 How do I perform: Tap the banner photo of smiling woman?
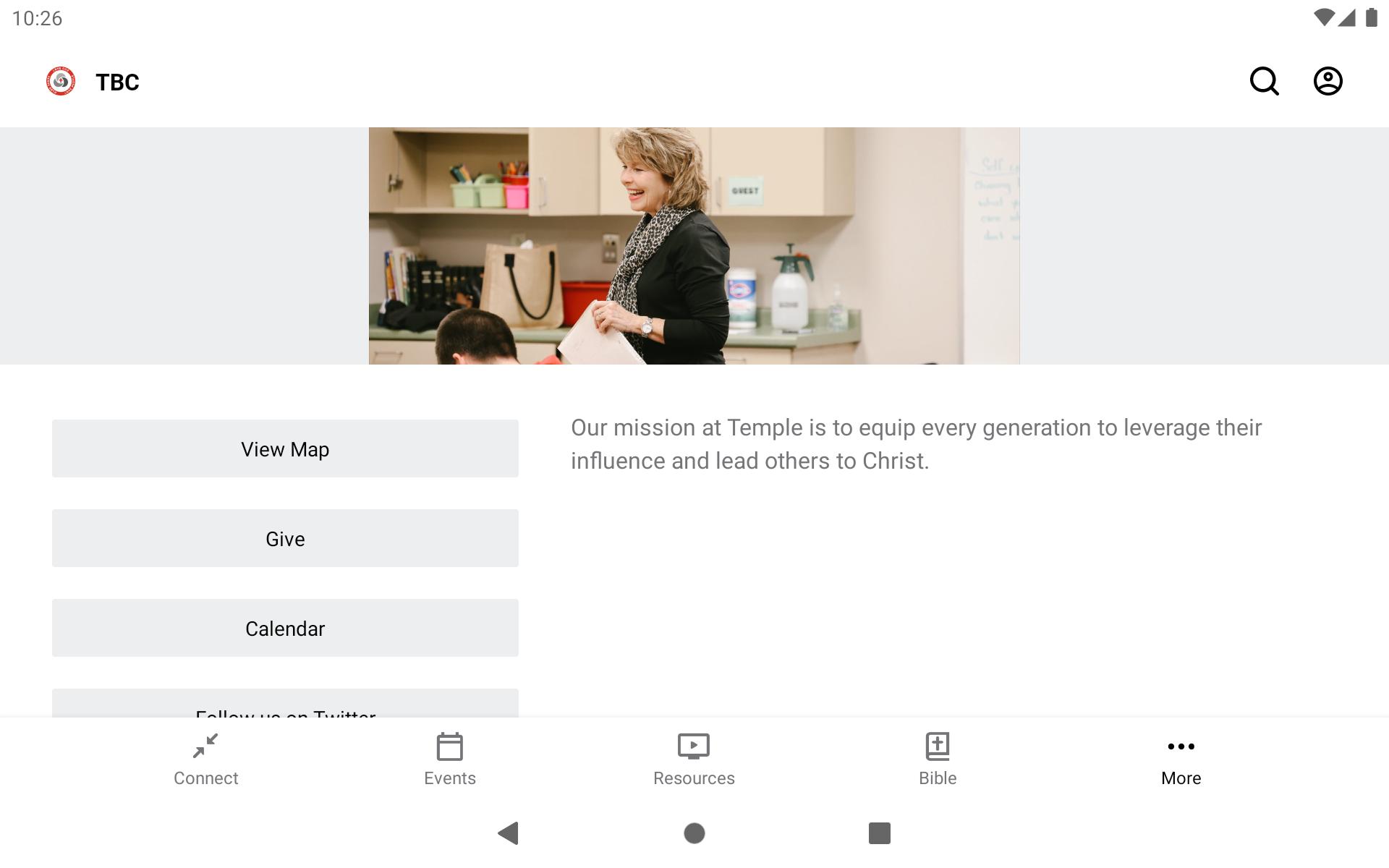click(x=694, y=246)
